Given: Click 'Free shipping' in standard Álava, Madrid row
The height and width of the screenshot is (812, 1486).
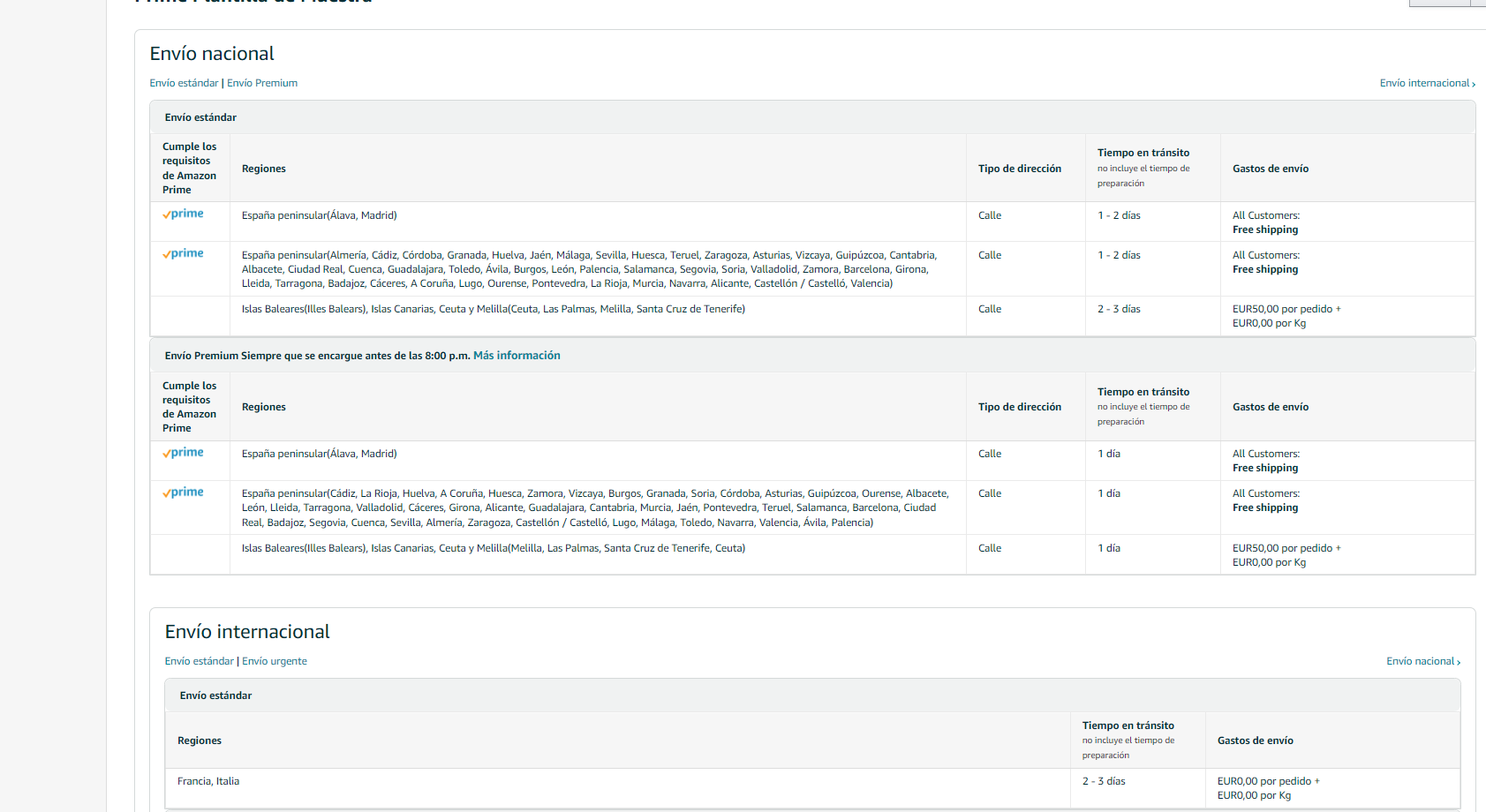Looking at the screenshot, I should point(1265,229).
